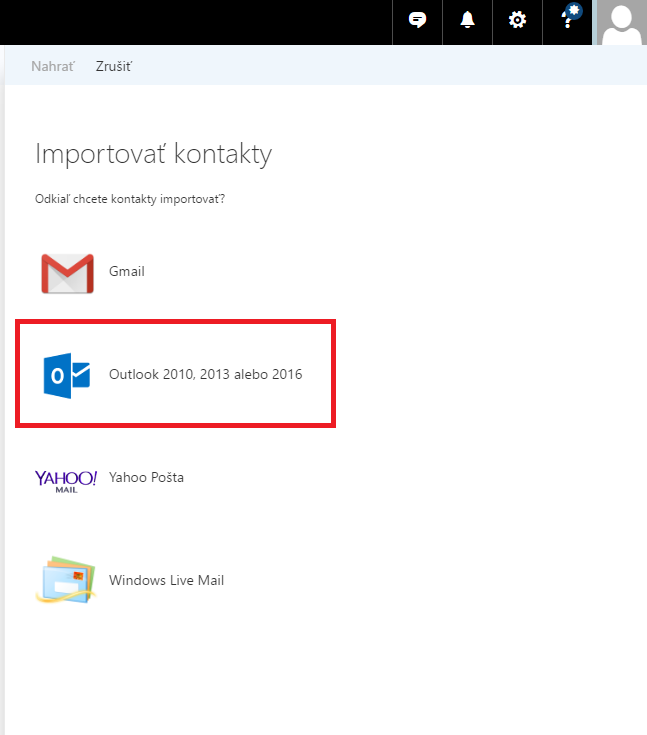The height and width of the screenshot is (735, 647).
Task: Click the text Odkiaľ chcete kontakty importovať?
Action: pyautogui.click(x=130, y=199)
